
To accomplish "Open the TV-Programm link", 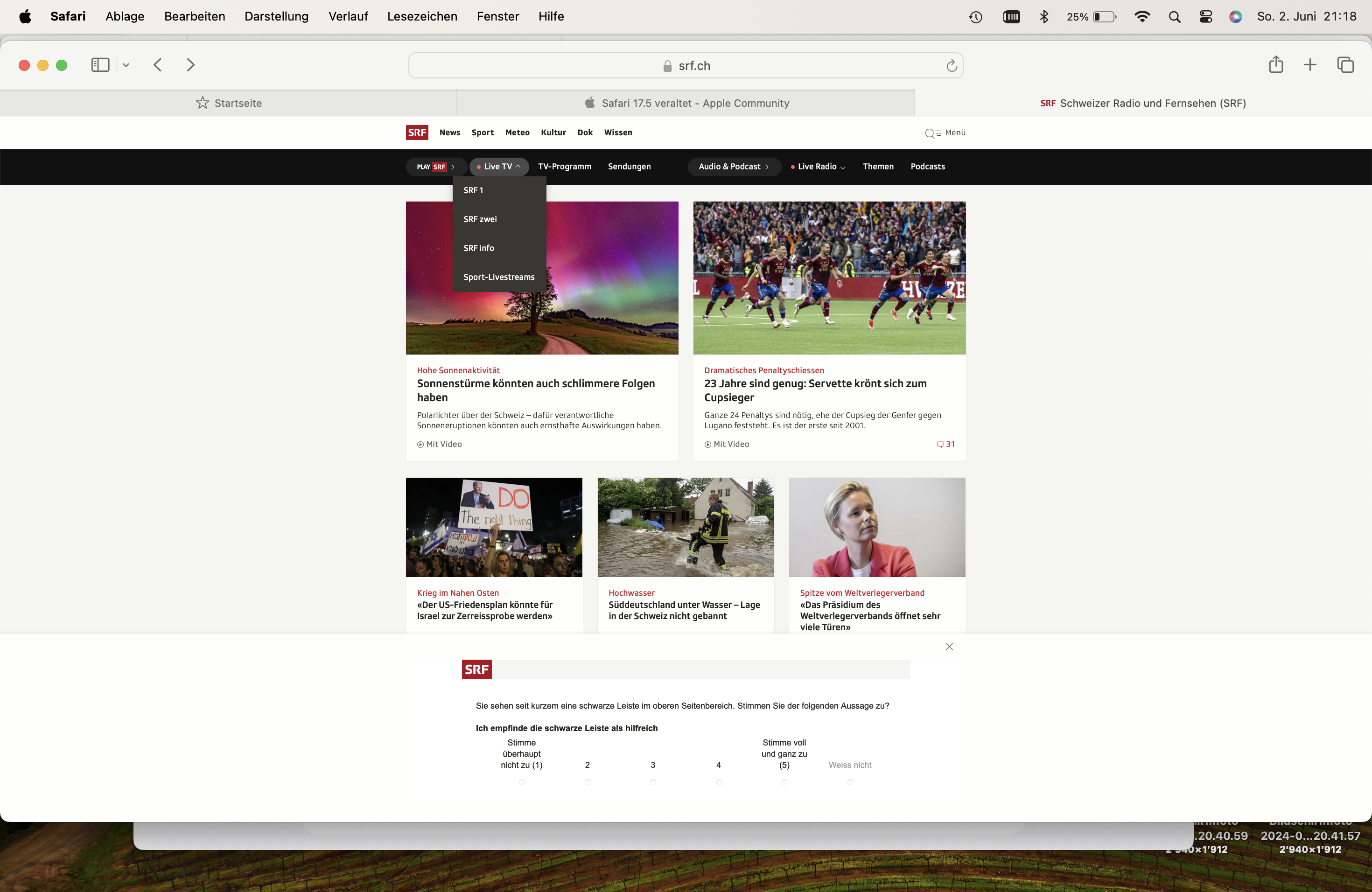I will click(x=564, y=167).
